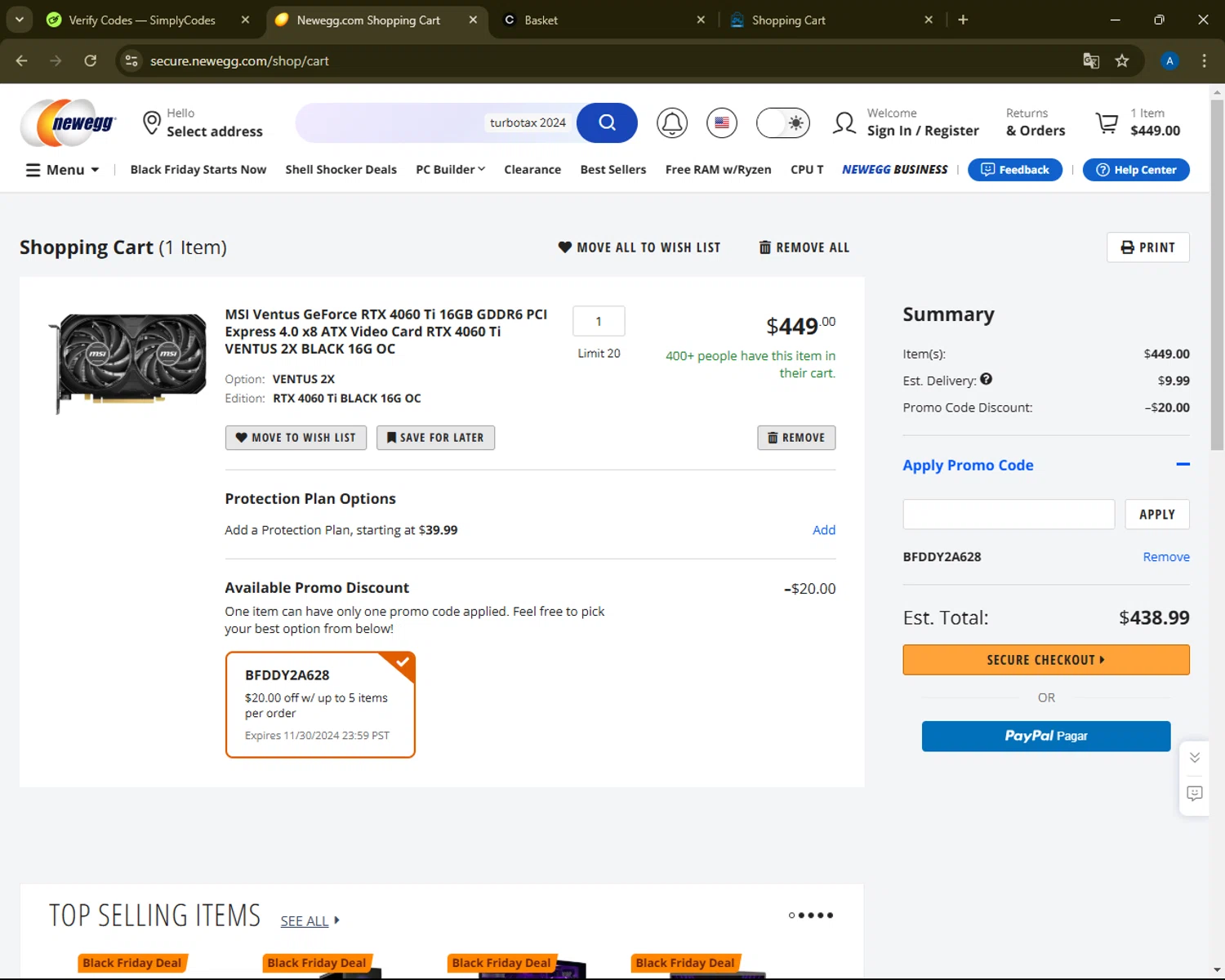Image resolution: width=1225 pixels, height=980 pixels.
Task: Open the notifications bell
Action: (x=672, y=123)
